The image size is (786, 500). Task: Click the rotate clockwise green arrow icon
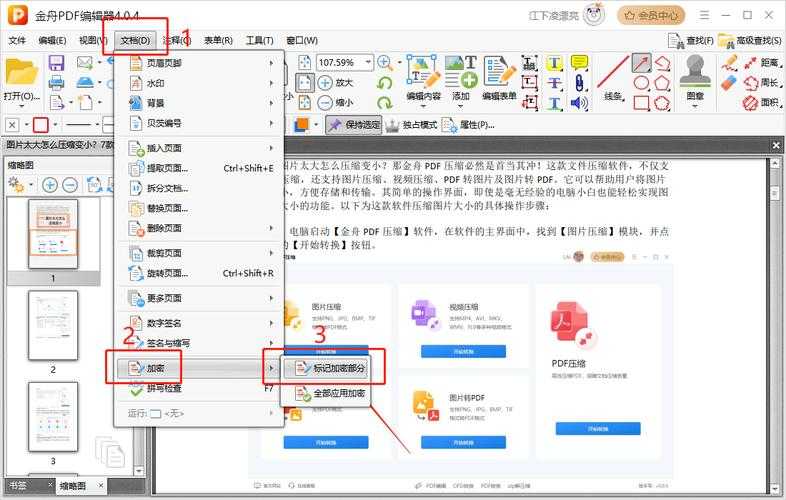tap(384, 103)
